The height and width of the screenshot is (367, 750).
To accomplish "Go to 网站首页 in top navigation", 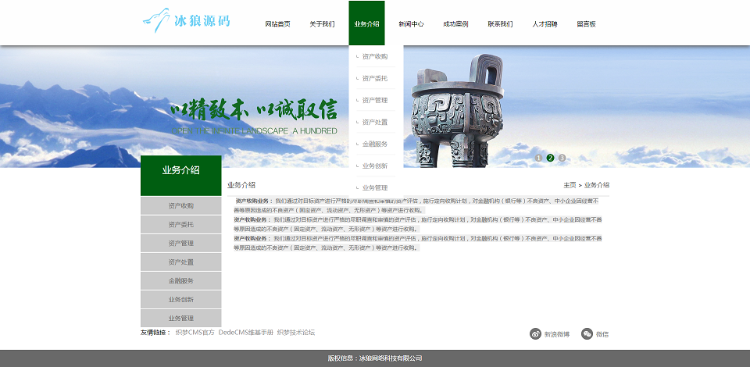I will tap(277, 24).
